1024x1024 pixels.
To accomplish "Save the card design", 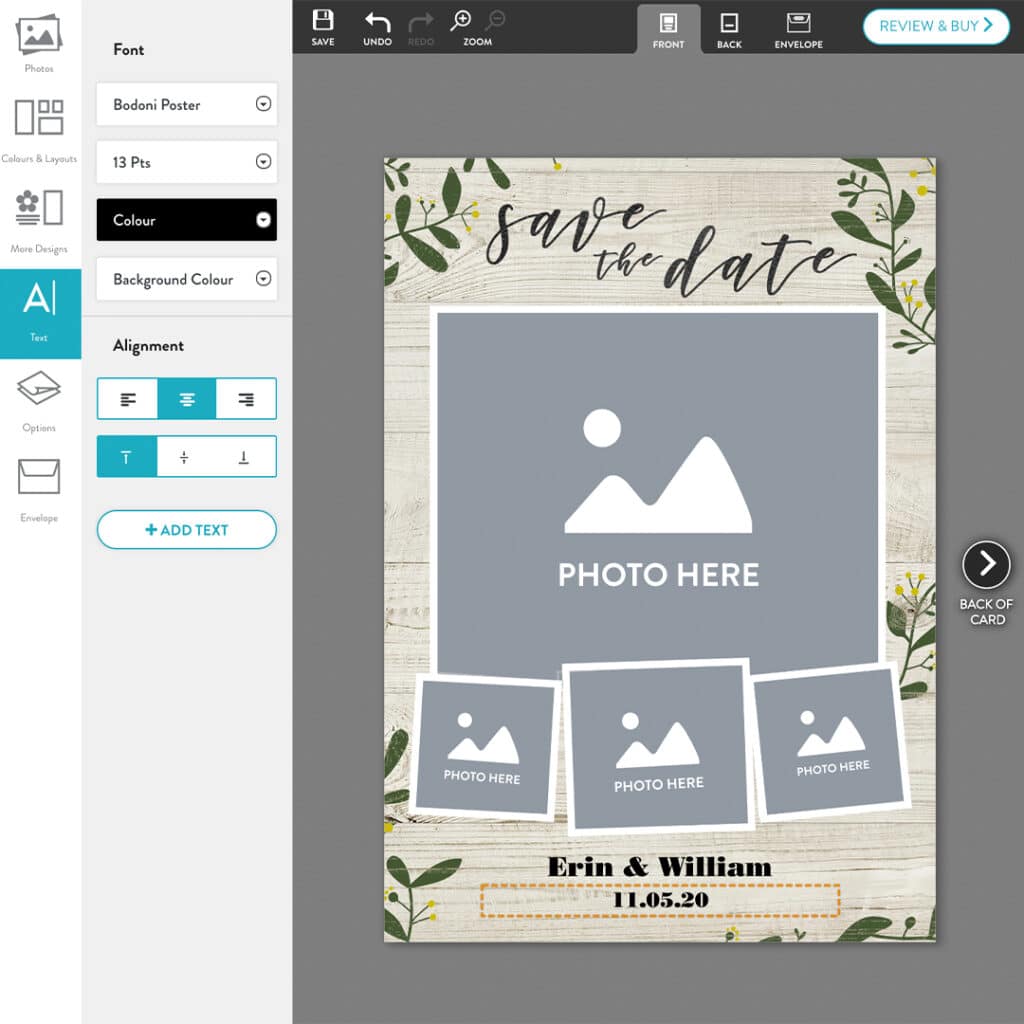I will click(x=323, y=25).
